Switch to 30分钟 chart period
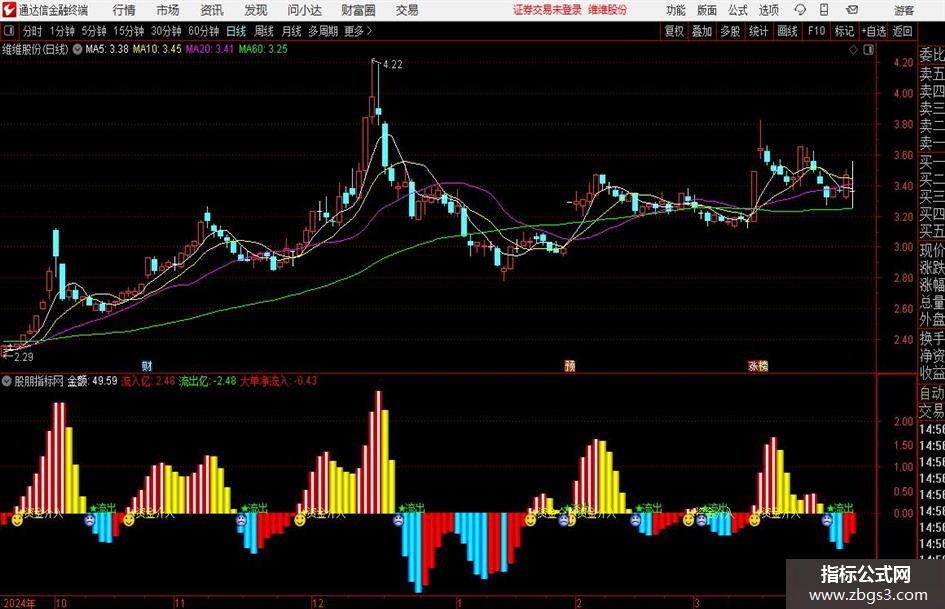The image size is (945, 609). tap(166, 31)
